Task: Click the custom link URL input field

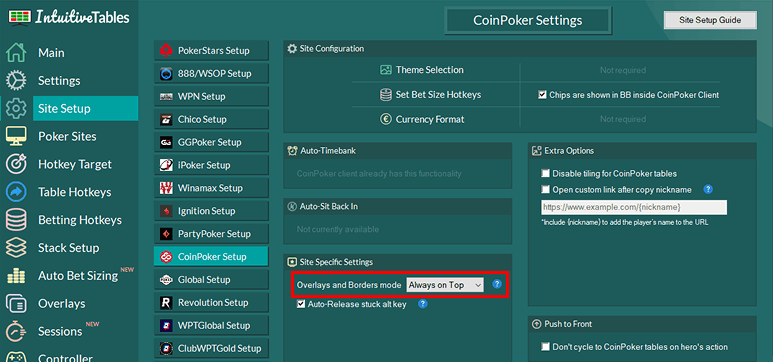Action: 634,207
